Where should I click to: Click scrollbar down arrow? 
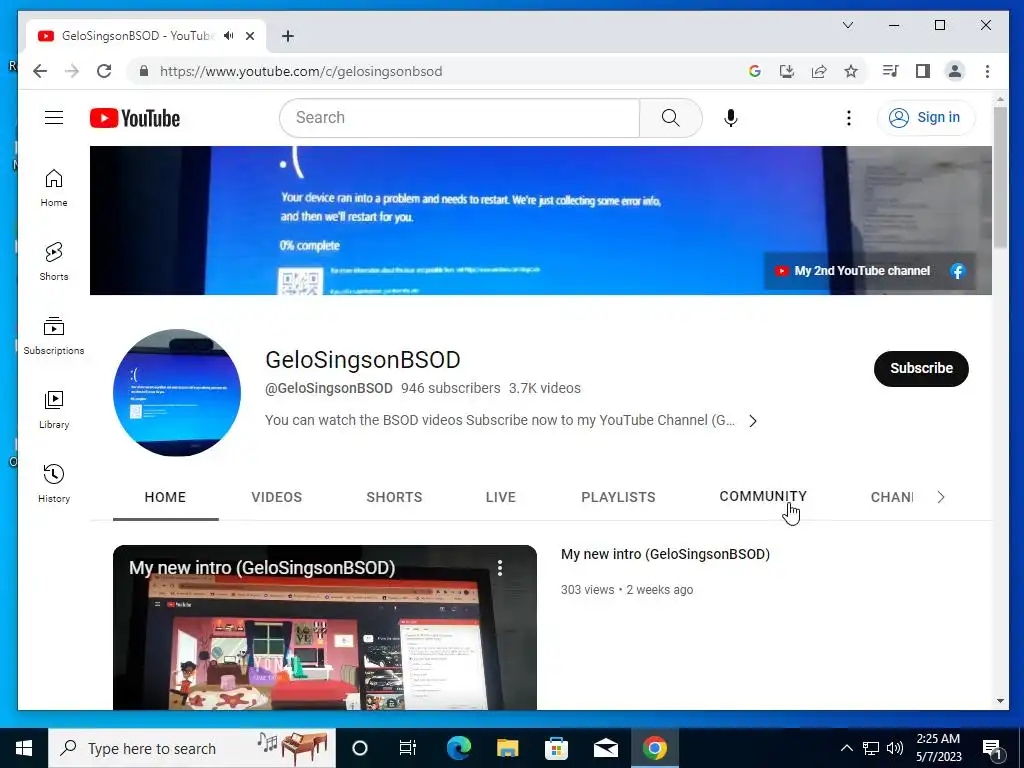1000,701
